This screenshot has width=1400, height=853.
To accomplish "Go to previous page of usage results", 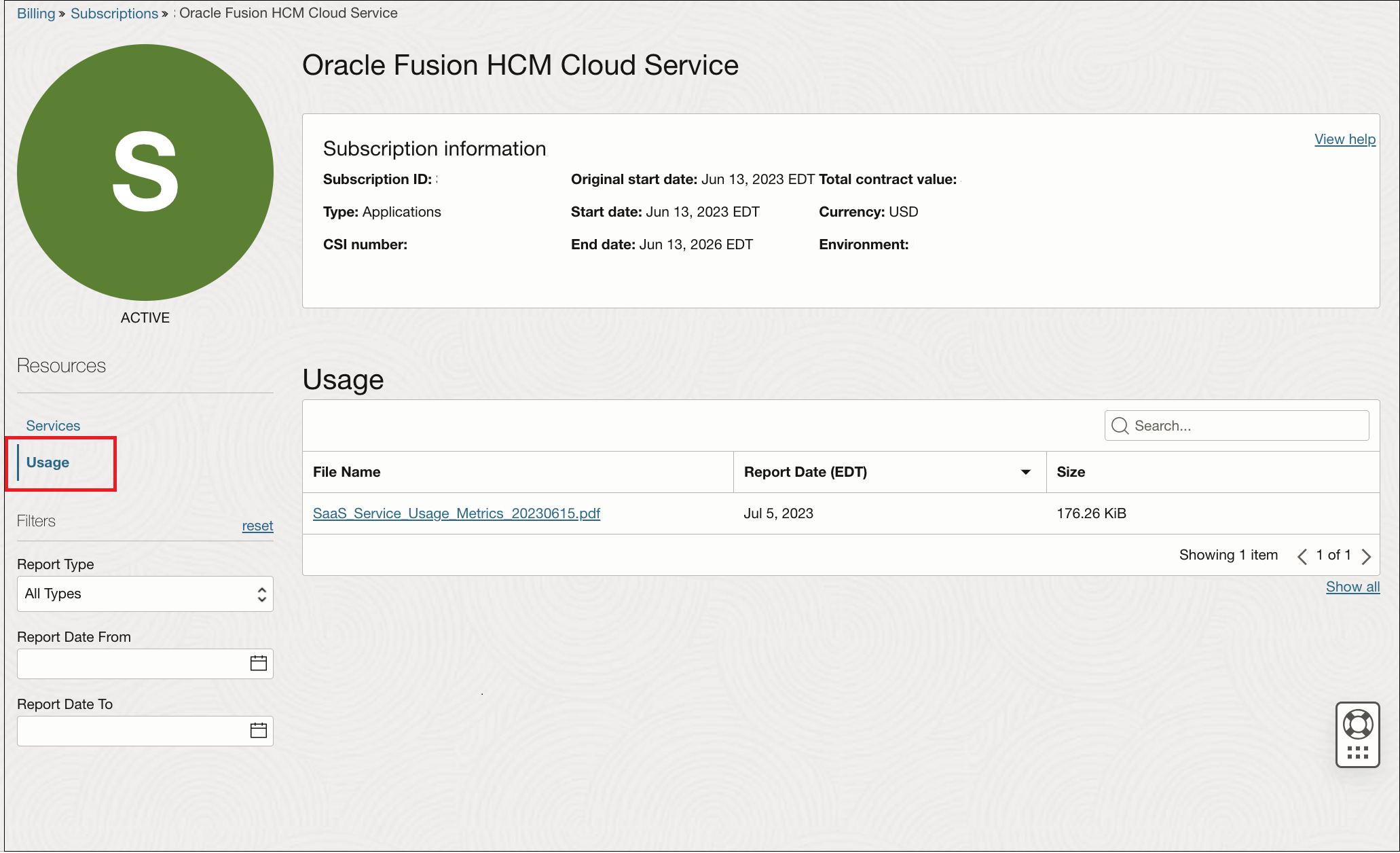I will [x=1302, y=556].
